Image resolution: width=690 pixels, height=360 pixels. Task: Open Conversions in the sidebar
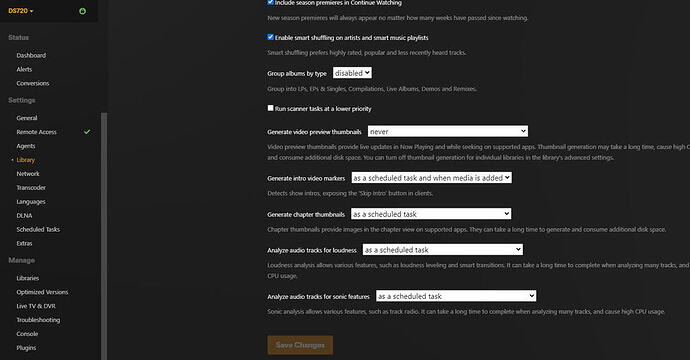(33, 83)
